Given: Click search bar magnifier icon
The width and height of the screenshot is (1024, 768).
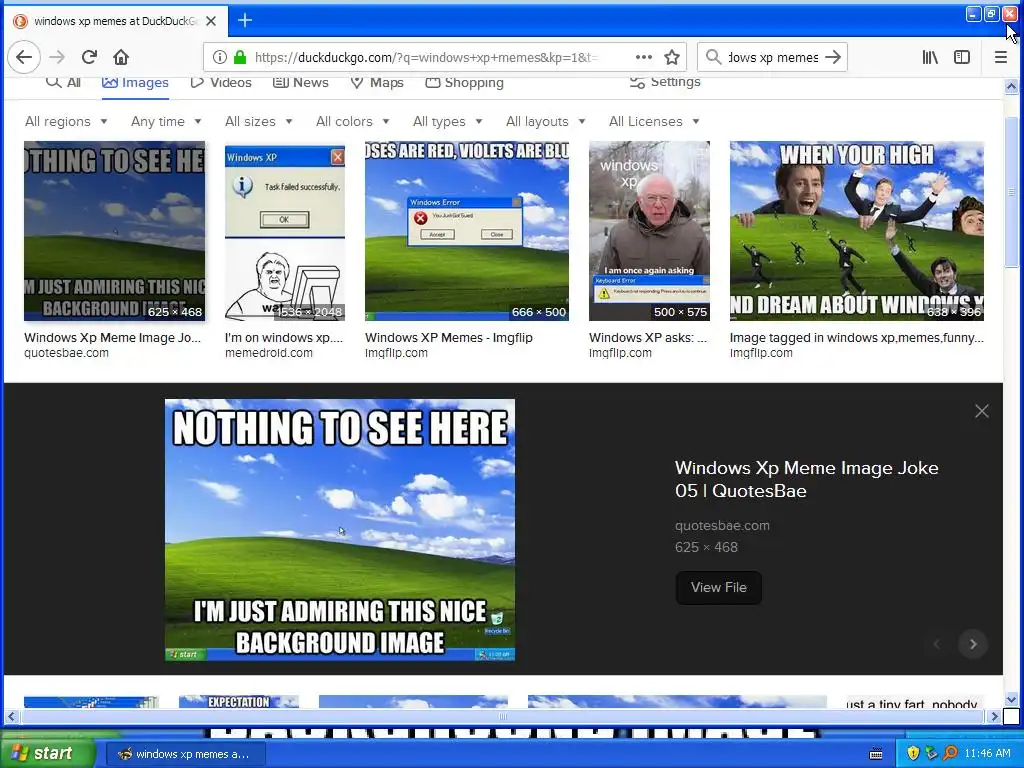Looking at the screenshot, I should click(x=714, y=57).
